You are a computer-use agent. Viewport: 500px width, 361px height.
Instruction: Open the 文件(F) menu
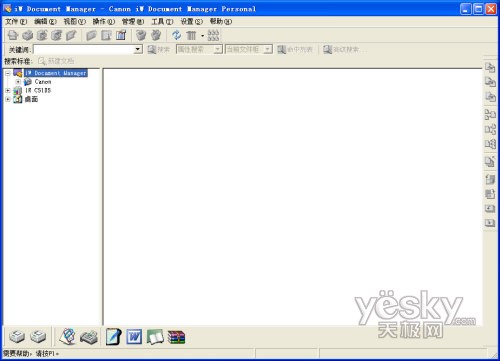click(x=16, y=22)
